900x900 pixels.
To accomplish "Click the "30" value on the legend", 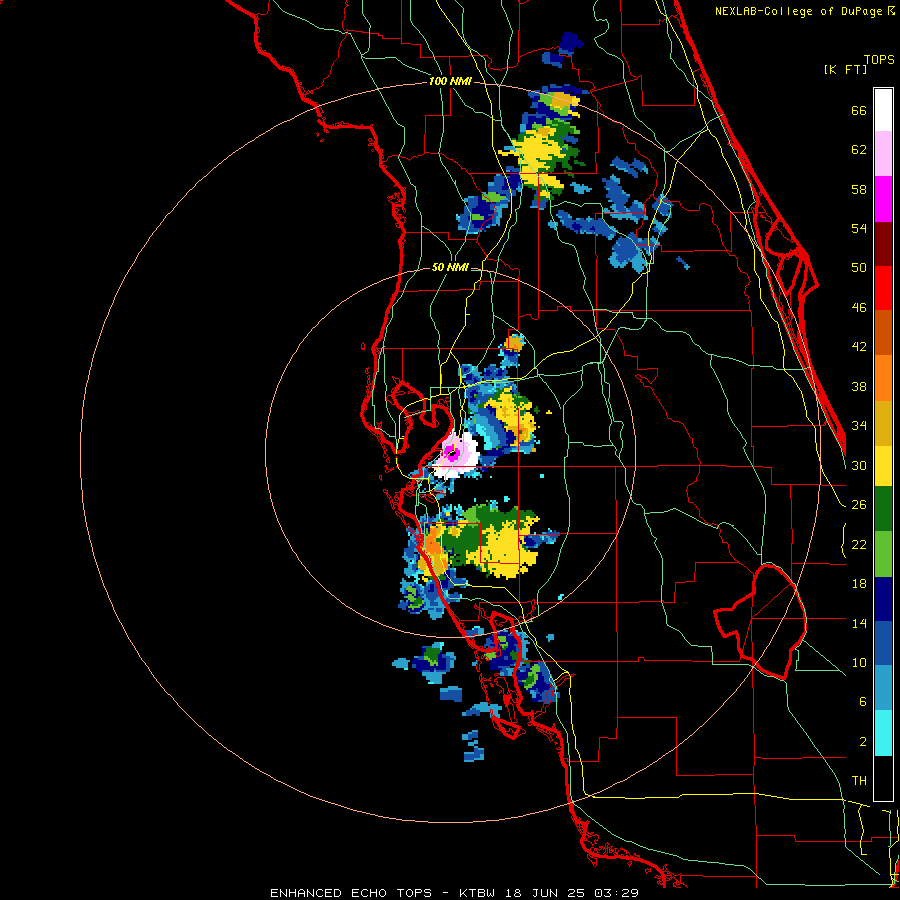I will coord(859,465).
